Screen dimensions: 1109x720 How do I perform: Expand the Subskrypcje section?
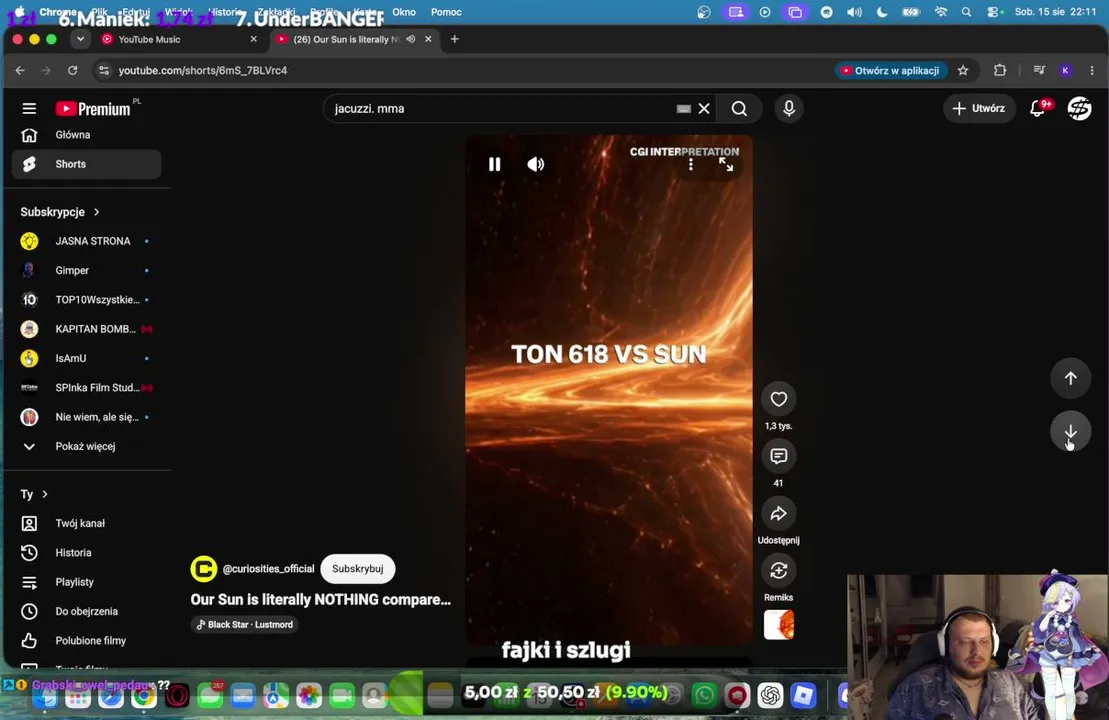(x=60, y=212)
